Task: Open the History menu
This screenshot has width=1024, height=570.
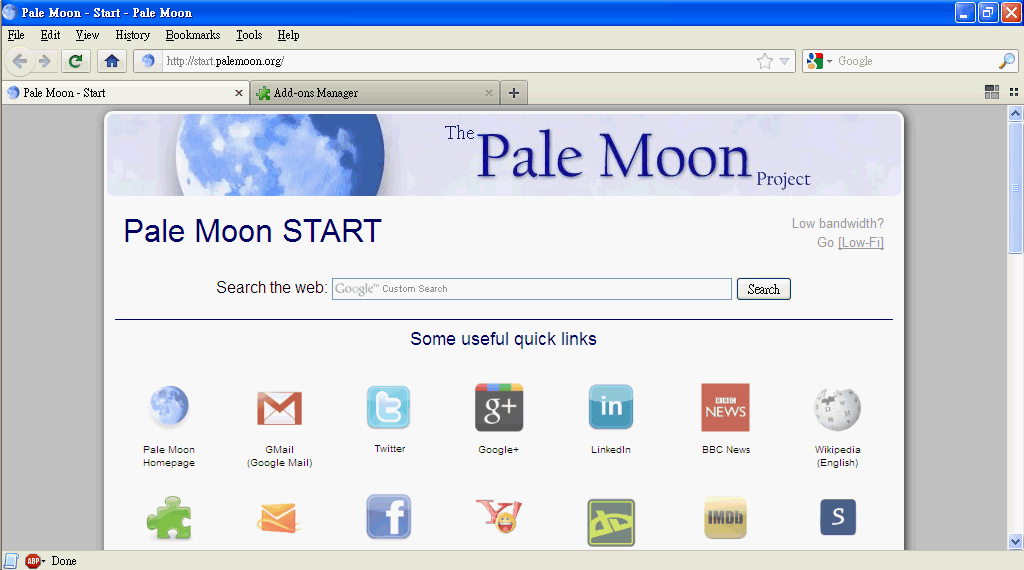Action: (x=133, y=35)
